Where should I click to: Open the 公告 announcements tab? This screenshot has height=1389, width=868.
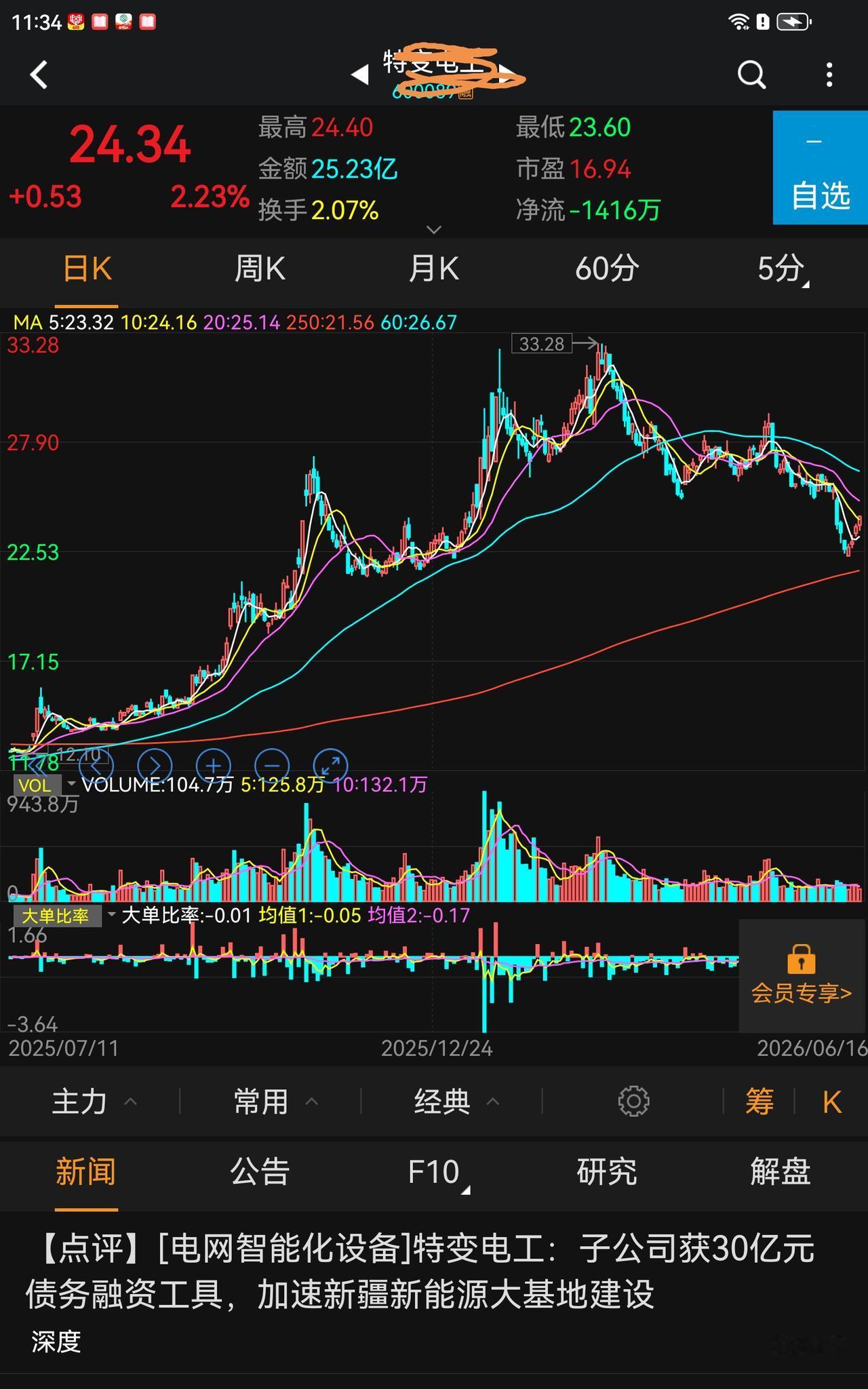(x=260, y=1172)
